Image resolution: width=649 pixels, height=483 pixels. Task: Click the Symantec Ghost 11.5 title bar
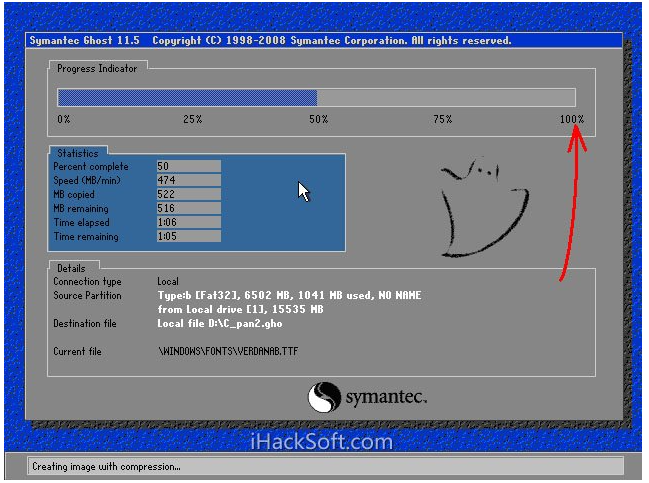270,41
